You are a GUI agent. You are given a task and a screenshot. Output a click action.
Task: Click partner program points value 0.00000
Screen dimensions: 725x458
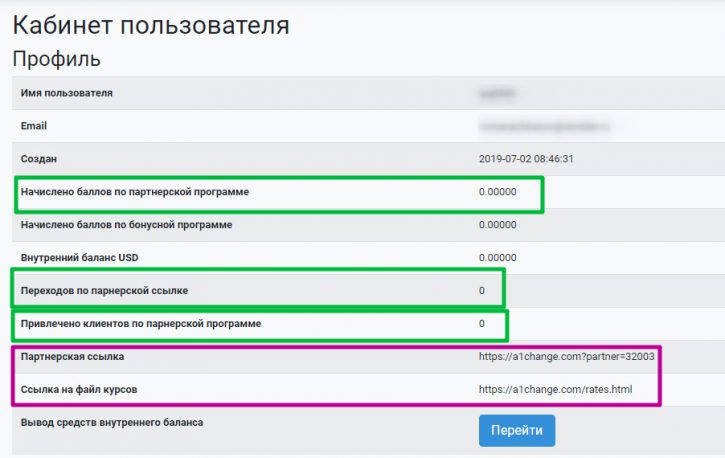coord(498,192)
